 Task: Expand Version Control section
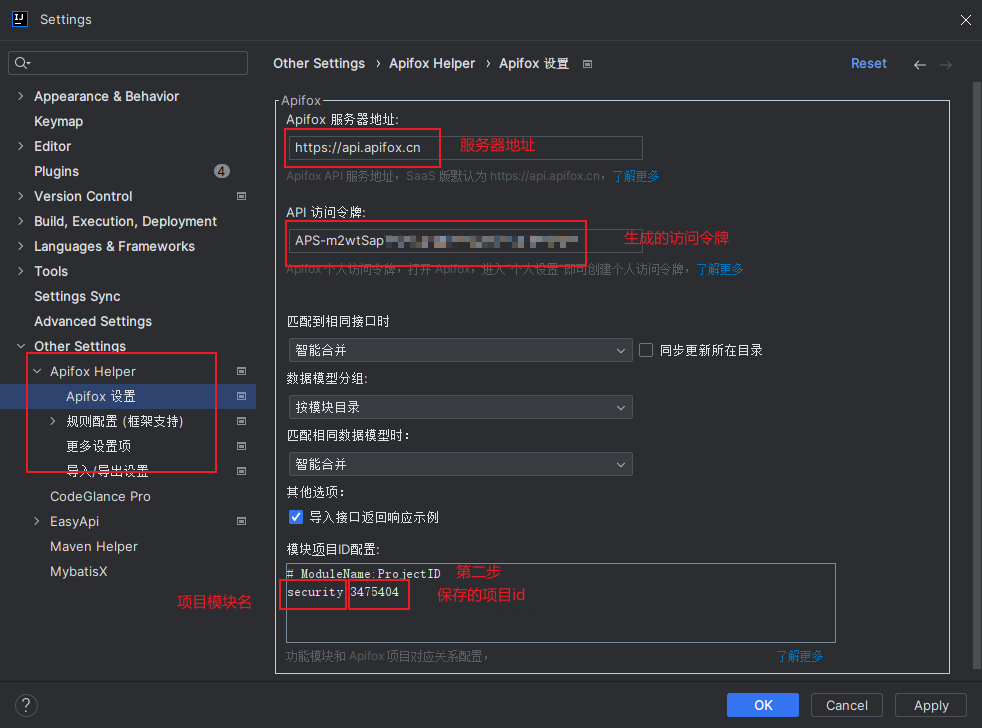(21, 196)
